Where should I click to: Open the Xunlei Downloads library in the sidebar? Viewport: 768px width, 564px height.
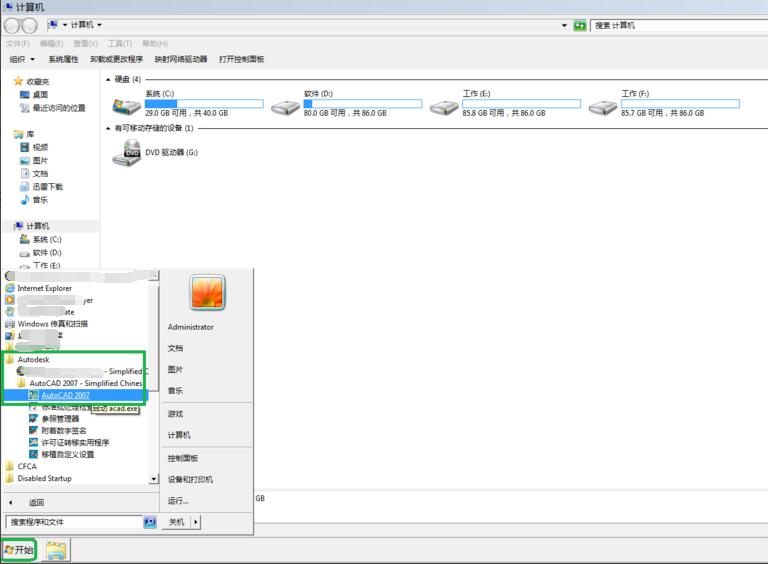click(42, 187)
